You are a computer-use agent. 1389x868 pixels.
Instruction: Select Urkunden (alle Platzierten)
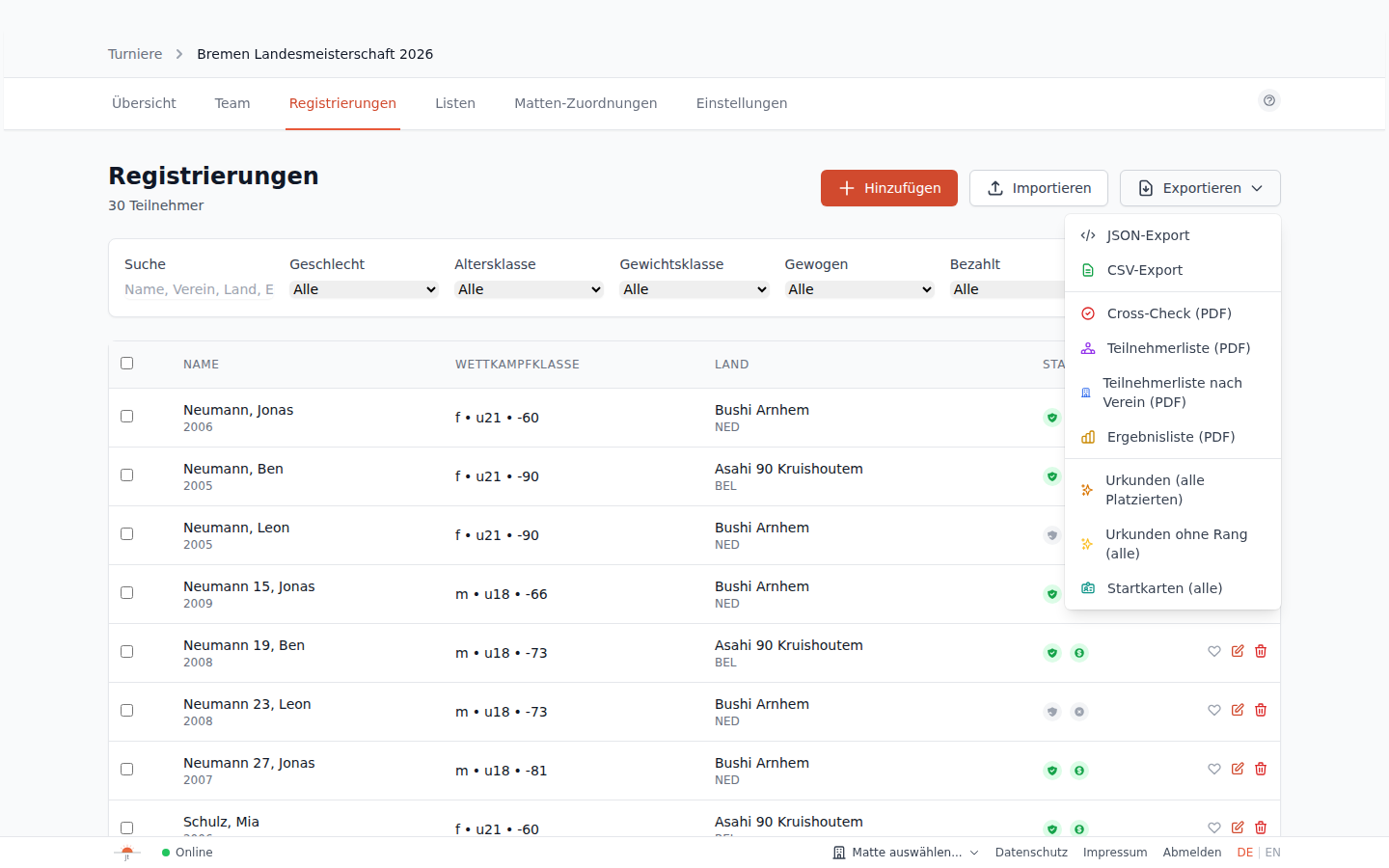[1173, 490]
